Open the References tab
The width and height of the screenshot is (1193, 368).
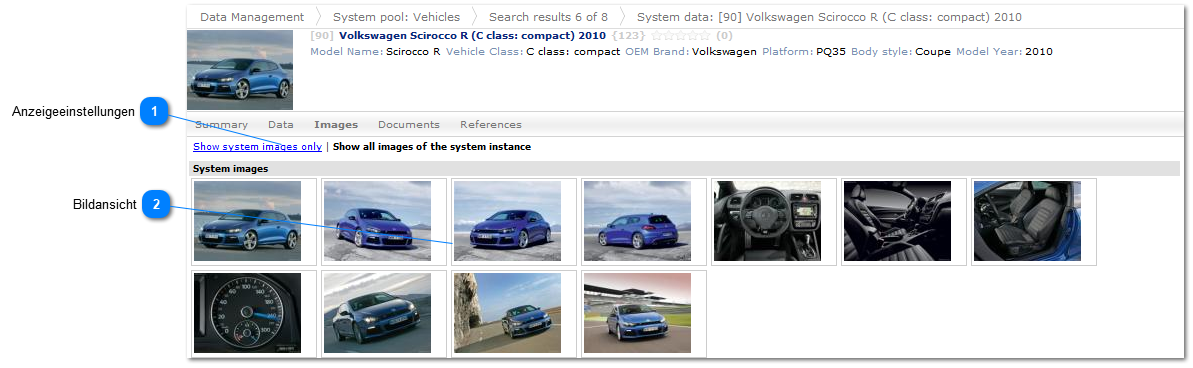[x=491, y=125]
